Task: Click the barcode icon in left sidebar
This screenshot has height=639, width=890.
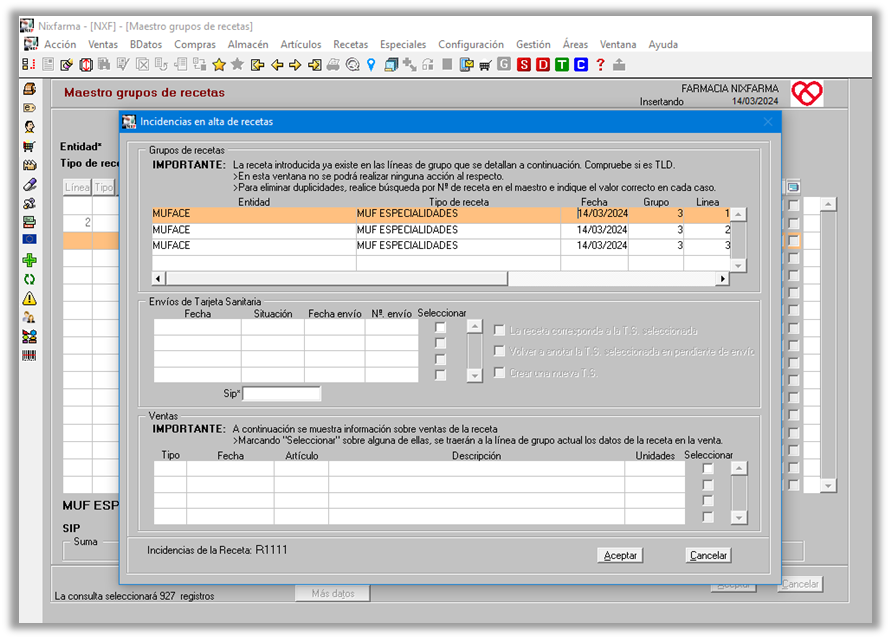Action: point(30,356)
